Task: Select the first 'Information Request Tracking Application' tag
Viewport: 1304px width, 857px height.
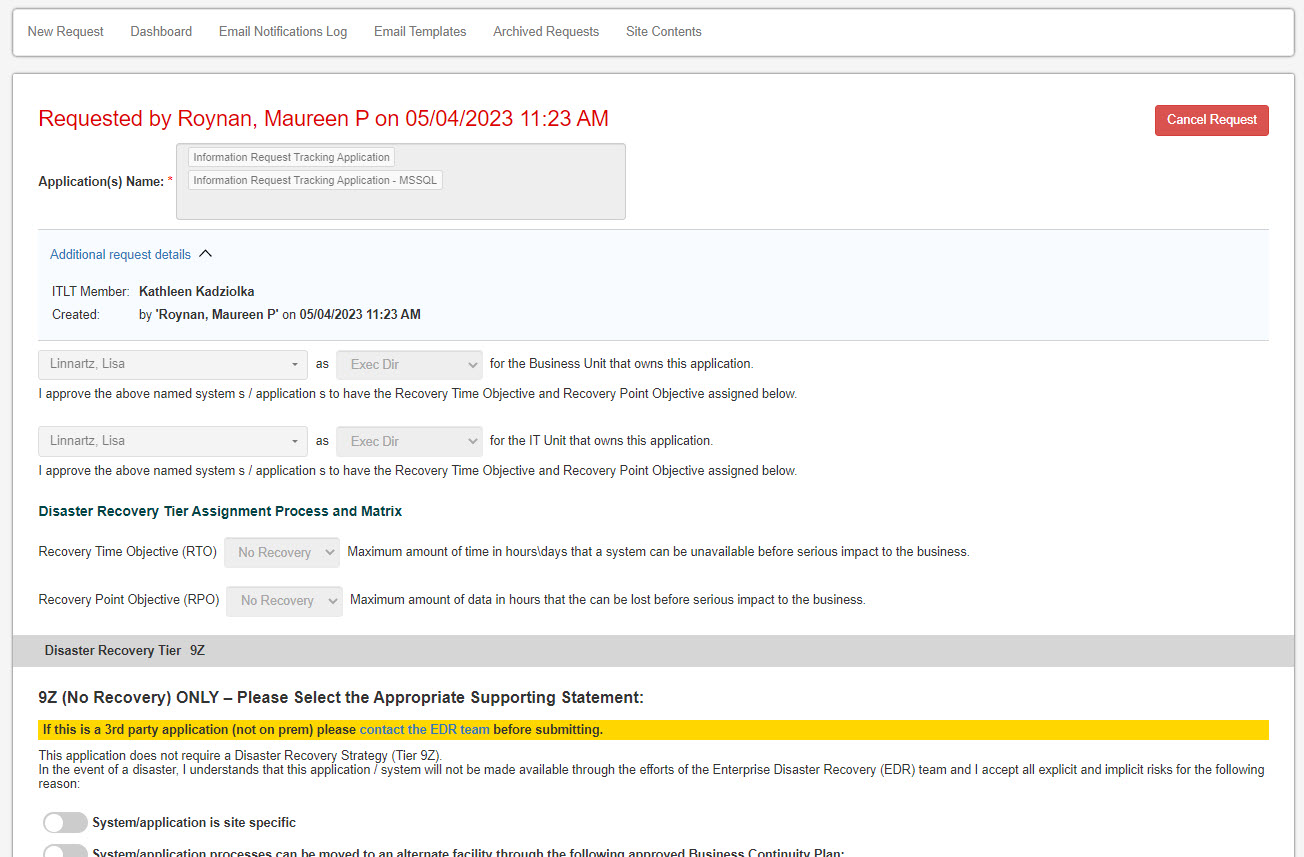Action: pyautogui.click(x=291, y=157)
